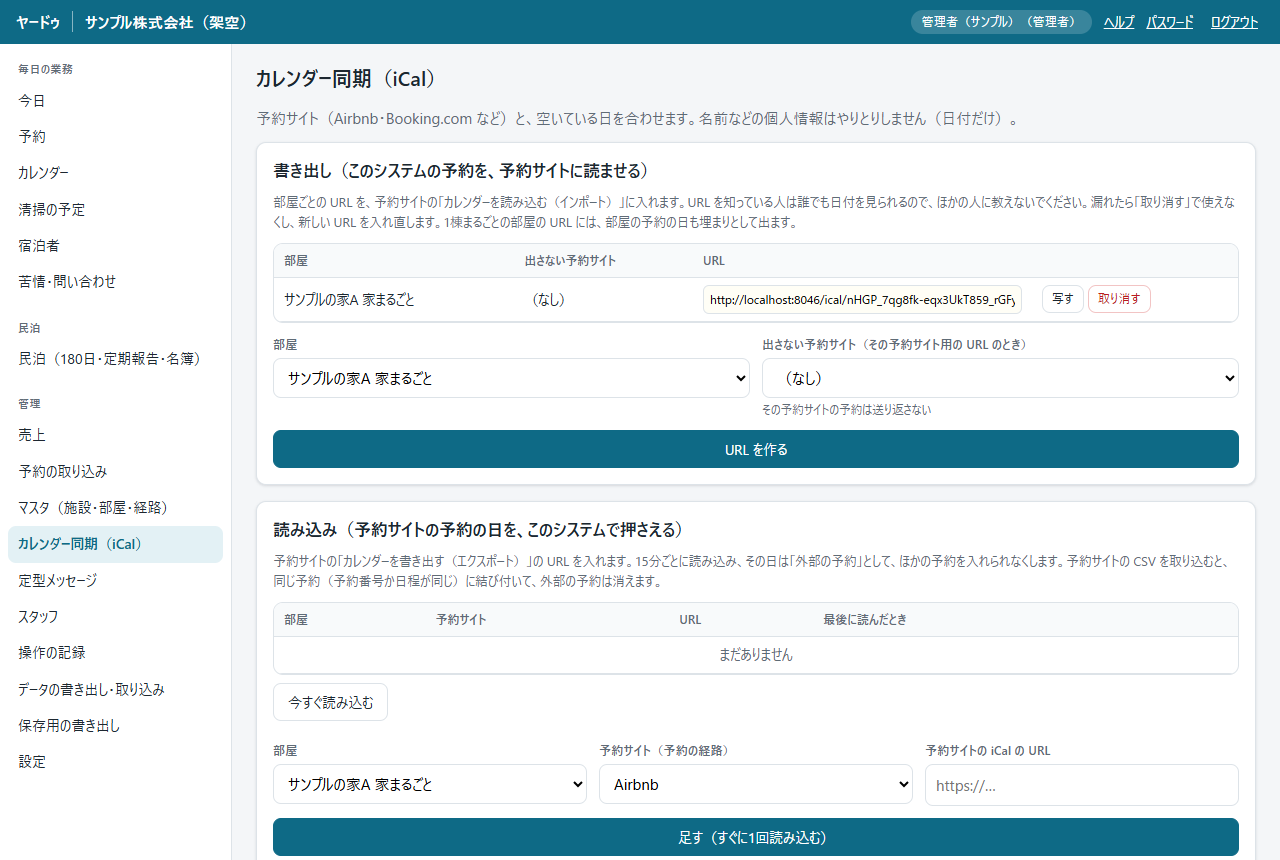Click the 取り消す button
1280x860 pixels.
pyautogui.click(x=1119, y=299)
